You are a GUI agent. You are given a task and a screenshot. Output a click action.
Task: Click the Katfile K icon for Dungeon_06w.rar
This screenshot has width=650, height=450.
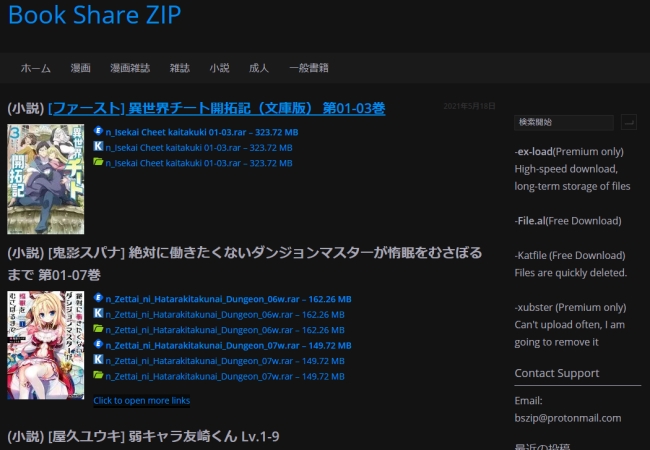click(98, 313)
